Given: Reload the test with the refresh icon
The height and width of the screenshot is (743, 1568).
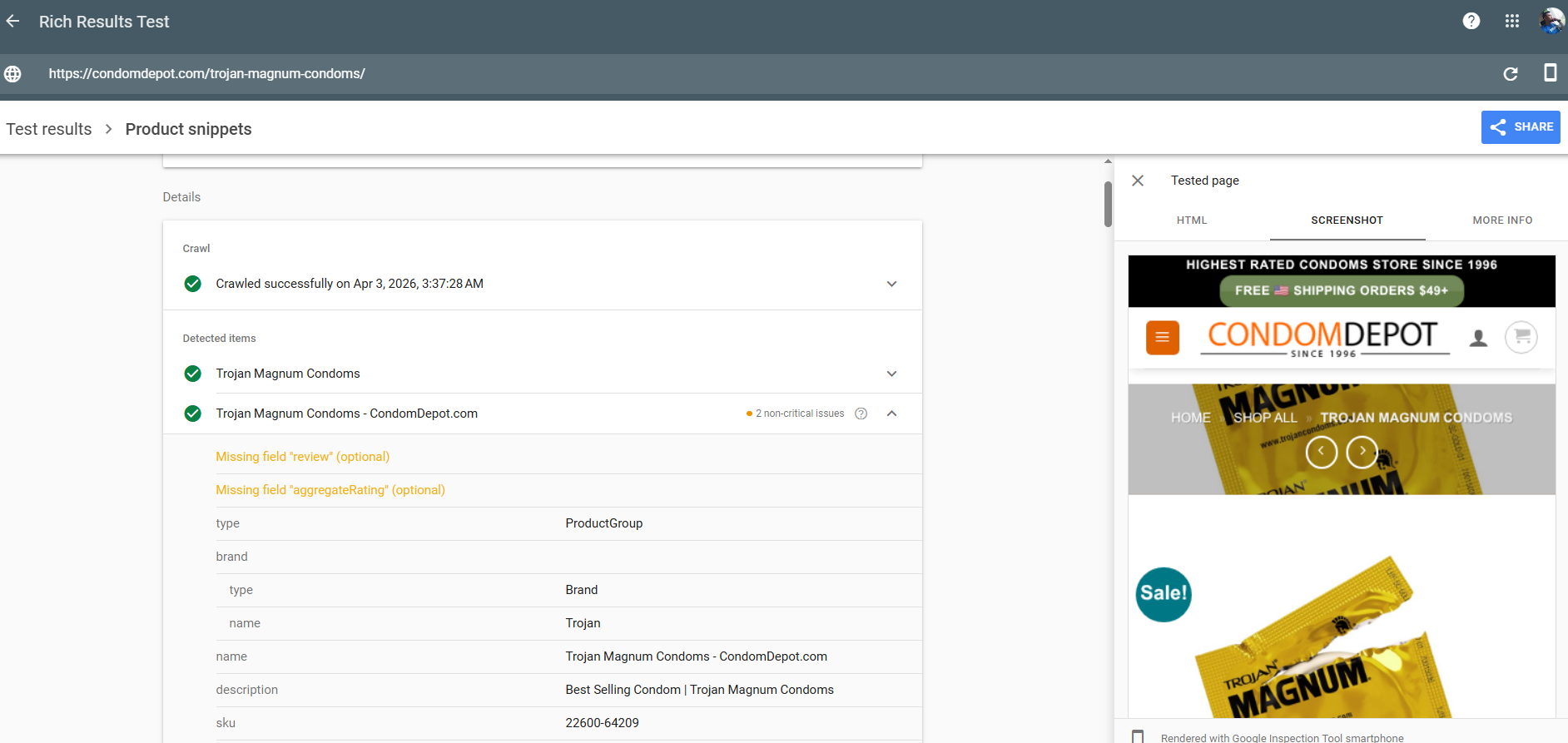Looking at the screenshot, I should 1511,74.
